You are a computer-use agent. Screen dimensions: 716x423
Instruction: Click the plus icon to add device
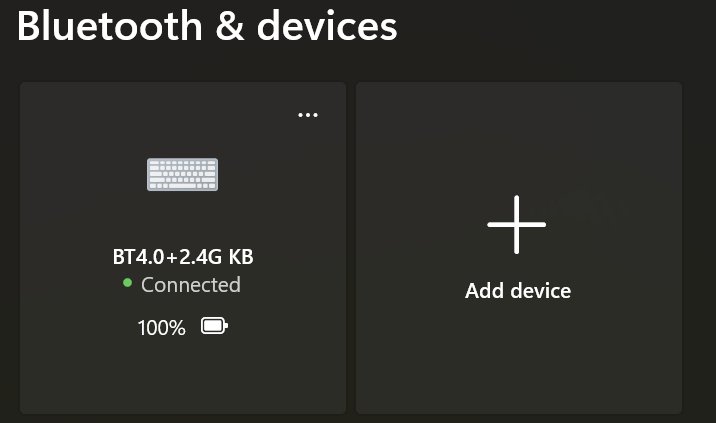click(516, 224)
